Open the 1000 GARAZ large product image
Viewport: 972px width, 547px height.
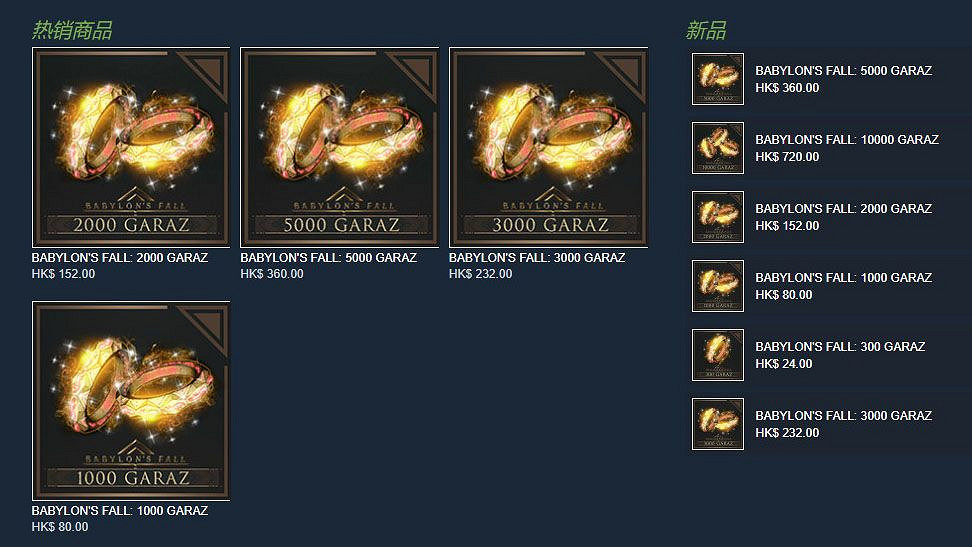(x=131, y=401)
